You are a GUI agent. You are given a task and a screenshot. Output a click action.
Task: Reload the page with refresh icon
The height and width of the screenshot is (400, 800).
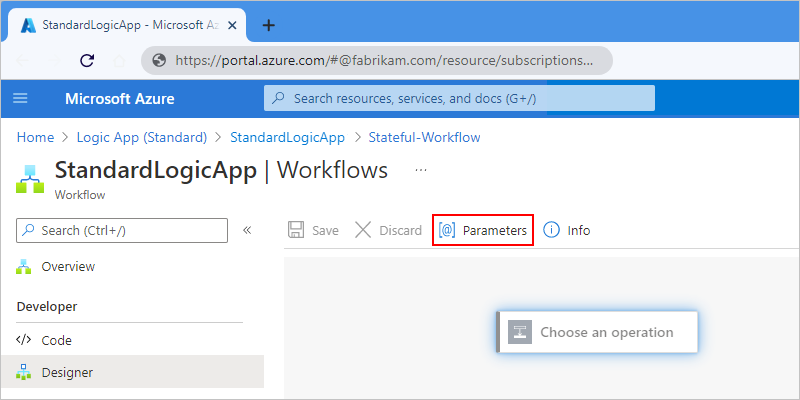[x=87, y=61]
